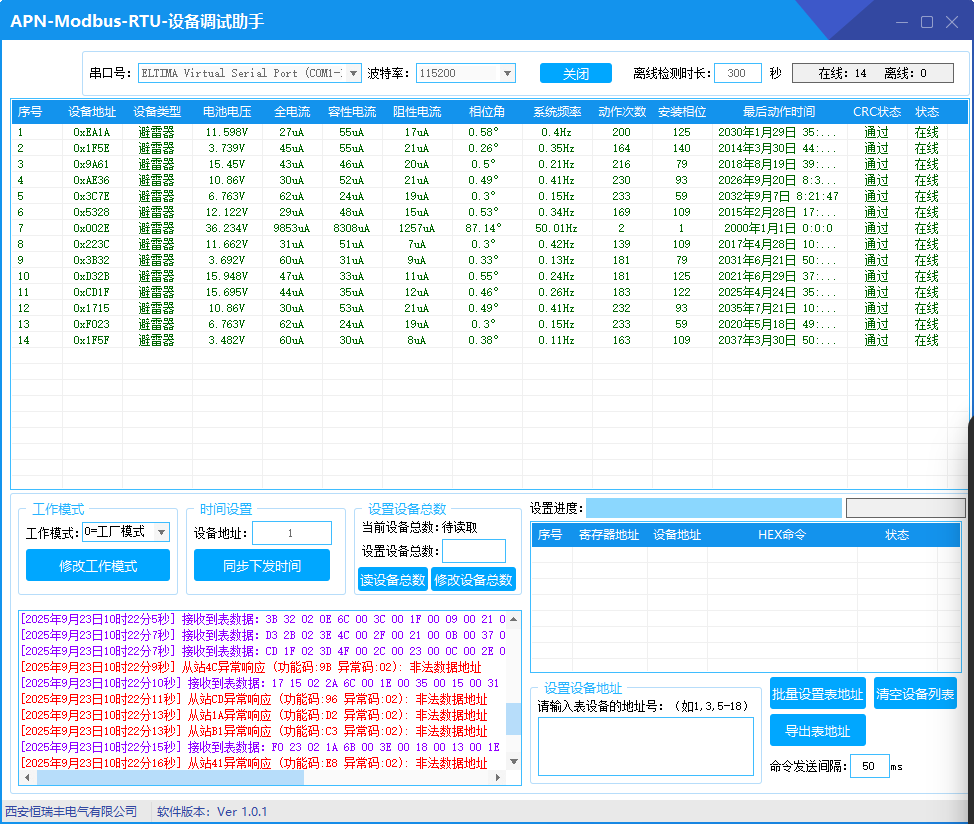Focus the 设备地址 input under 时间设置
974x824 pixels.
[x=291, y=533]
